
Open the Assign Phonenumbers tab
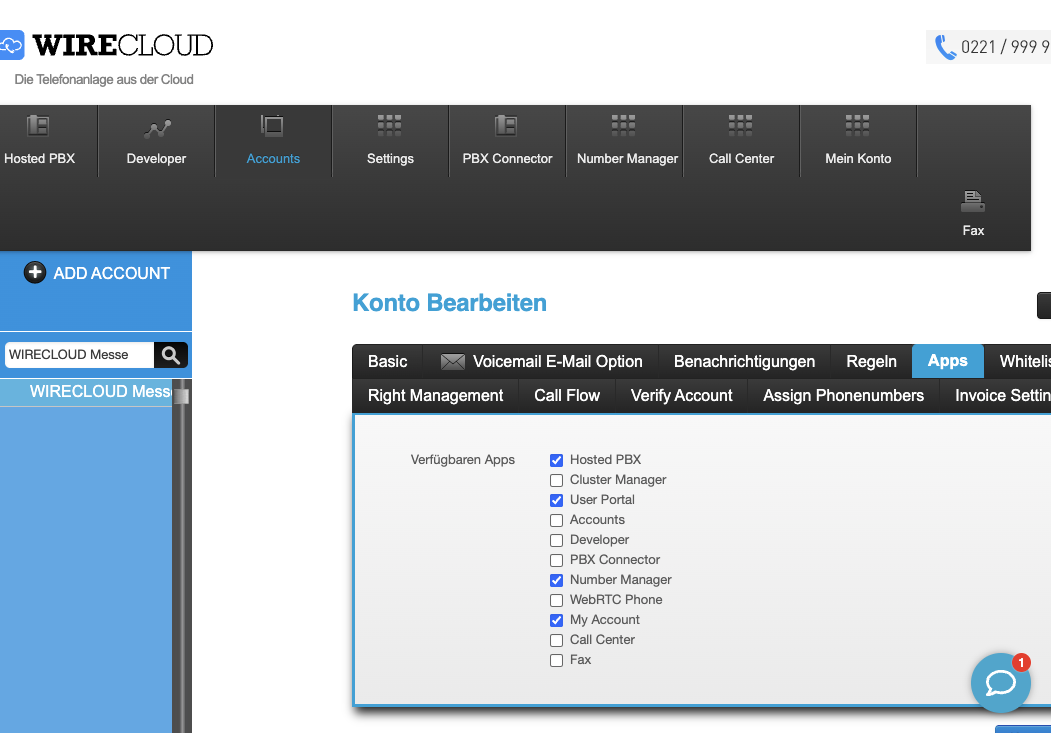pos(843,395)
